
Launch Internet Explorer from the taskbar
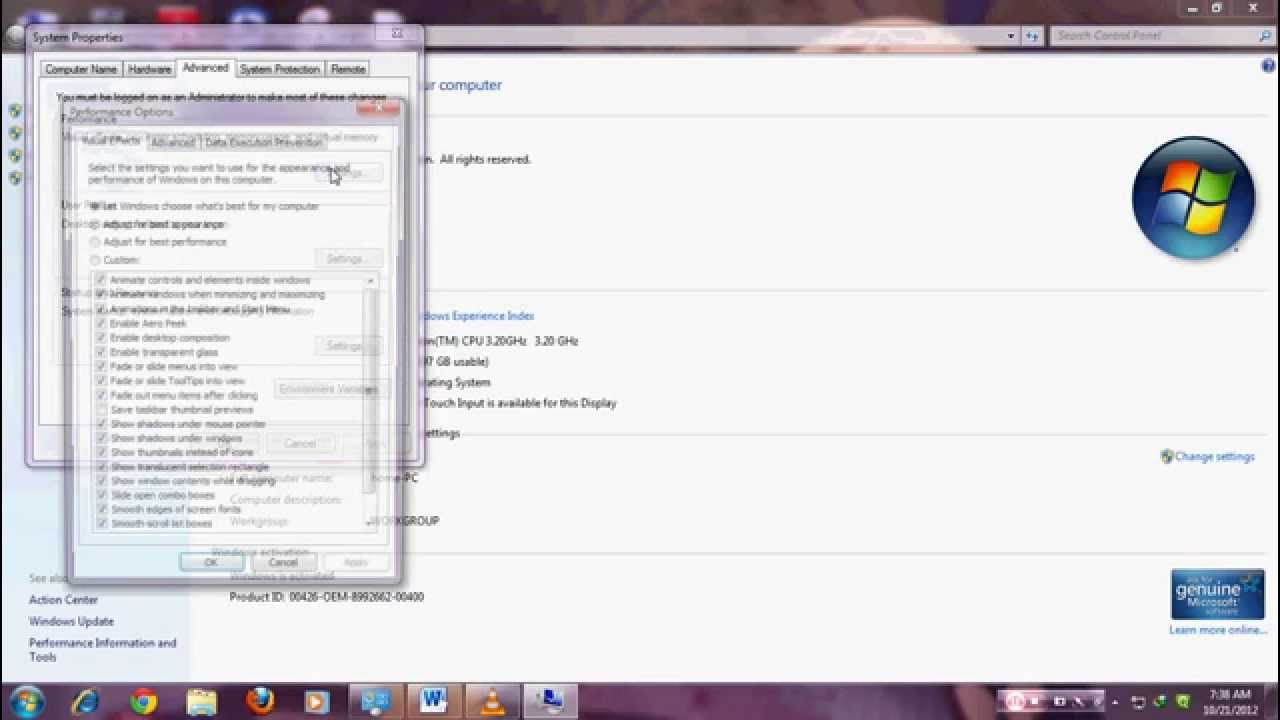[x=86, y=702]
